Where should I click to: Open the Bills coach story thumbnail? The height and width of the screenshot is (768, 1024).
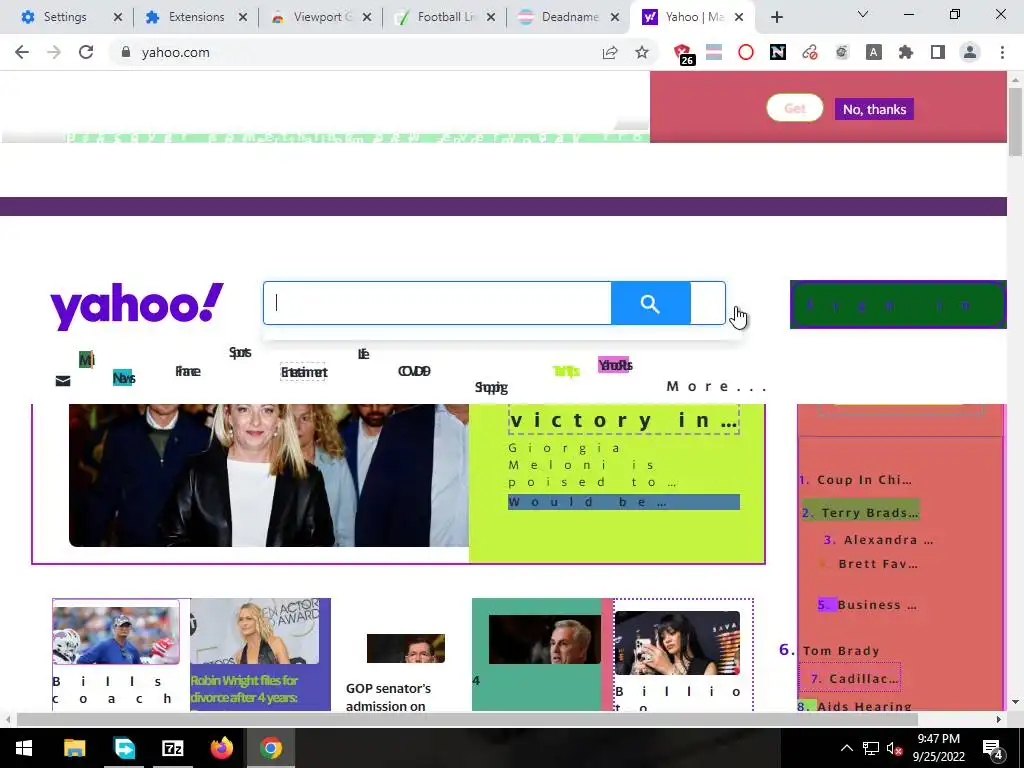tap(116, 635)
